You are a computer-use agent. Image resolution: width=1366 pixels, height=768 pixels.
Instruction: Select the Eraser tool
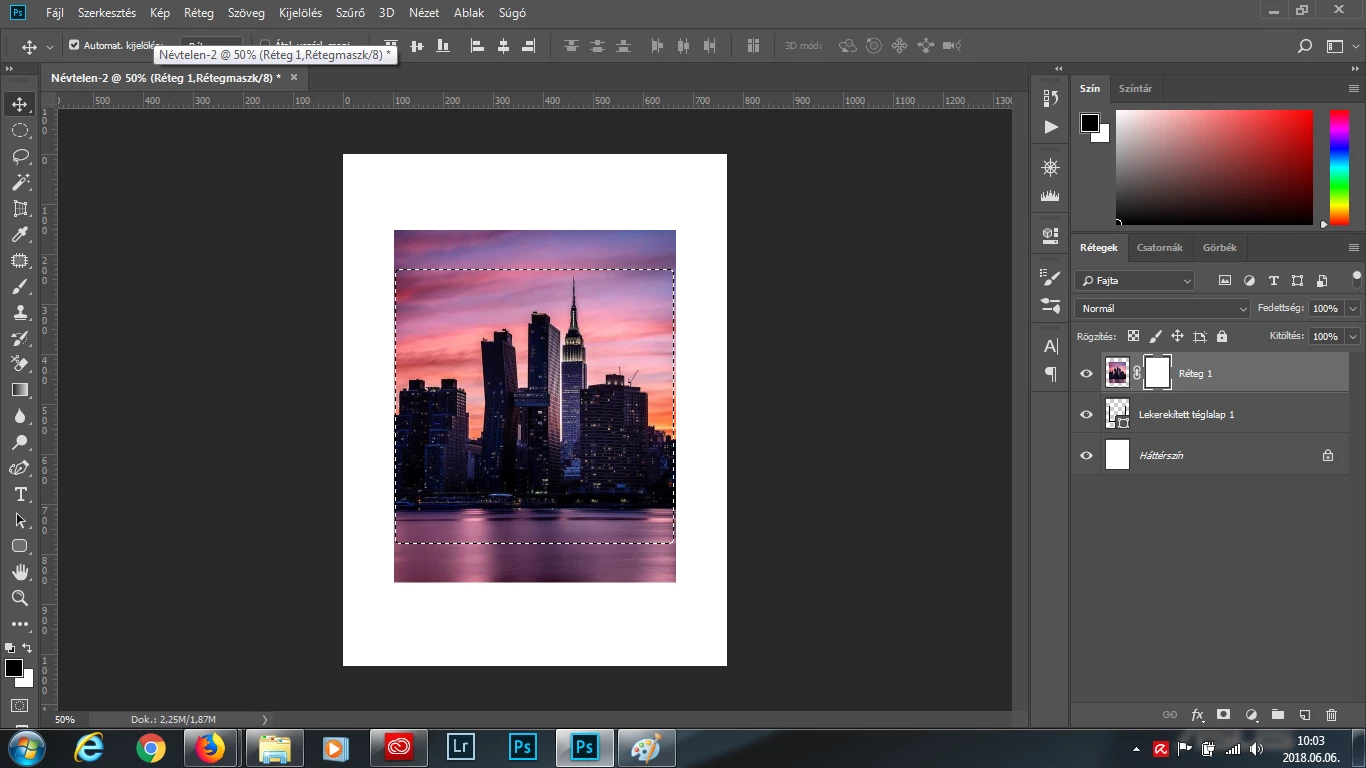[x=20, y=364]
